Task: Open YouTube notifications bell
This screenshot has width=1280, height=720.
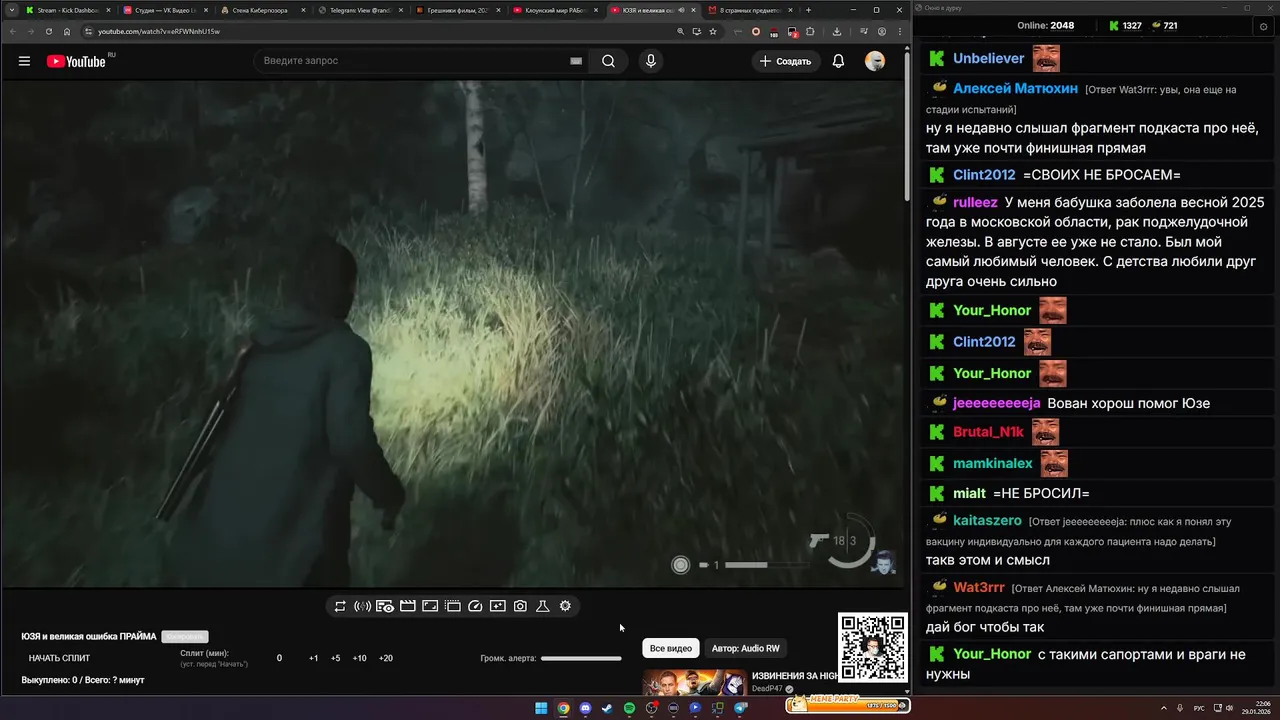Action: 838,61
